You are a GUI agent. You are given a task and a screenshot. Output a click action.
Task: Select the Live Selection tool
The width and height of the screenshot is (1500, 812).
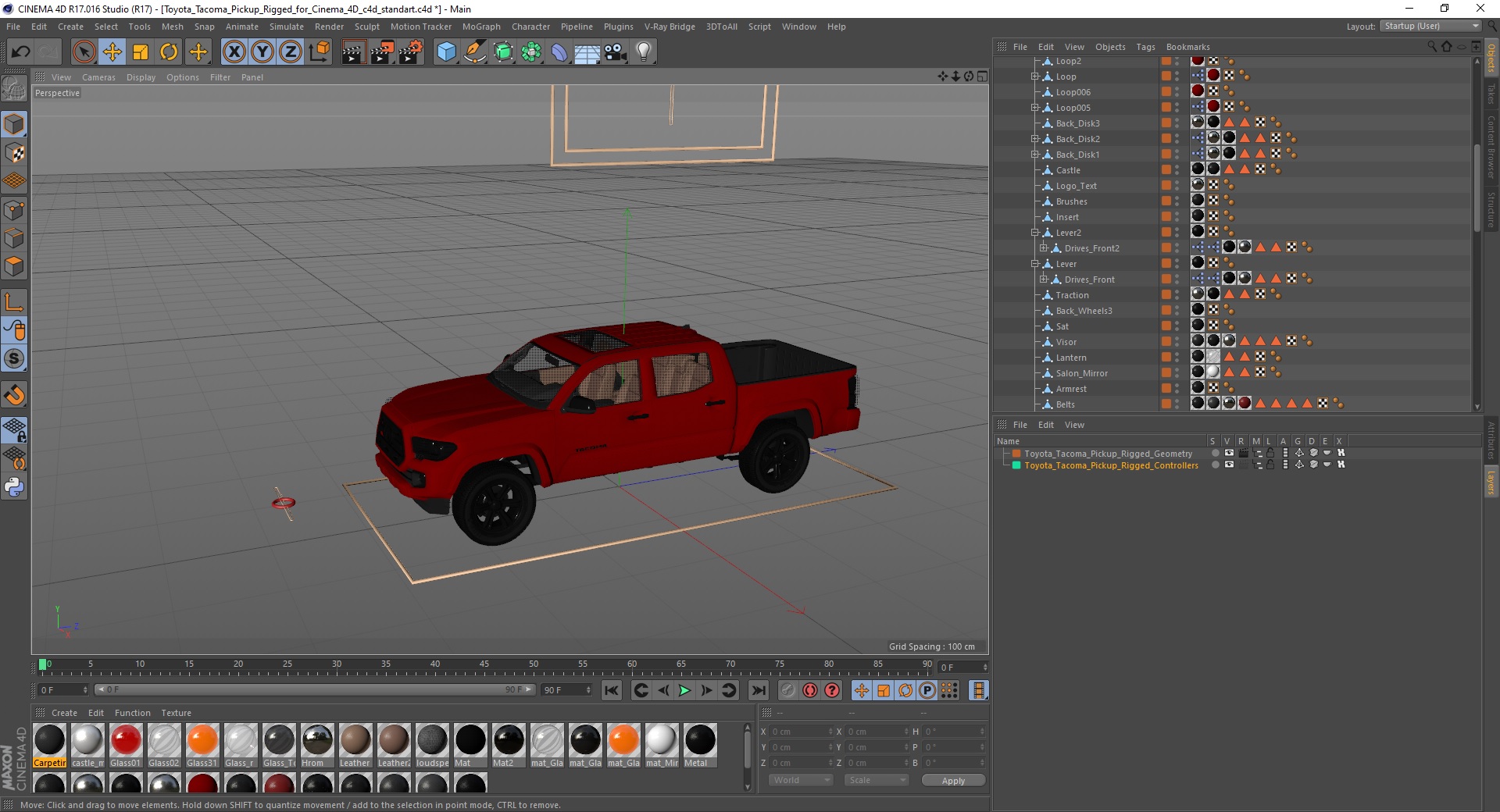84,52
